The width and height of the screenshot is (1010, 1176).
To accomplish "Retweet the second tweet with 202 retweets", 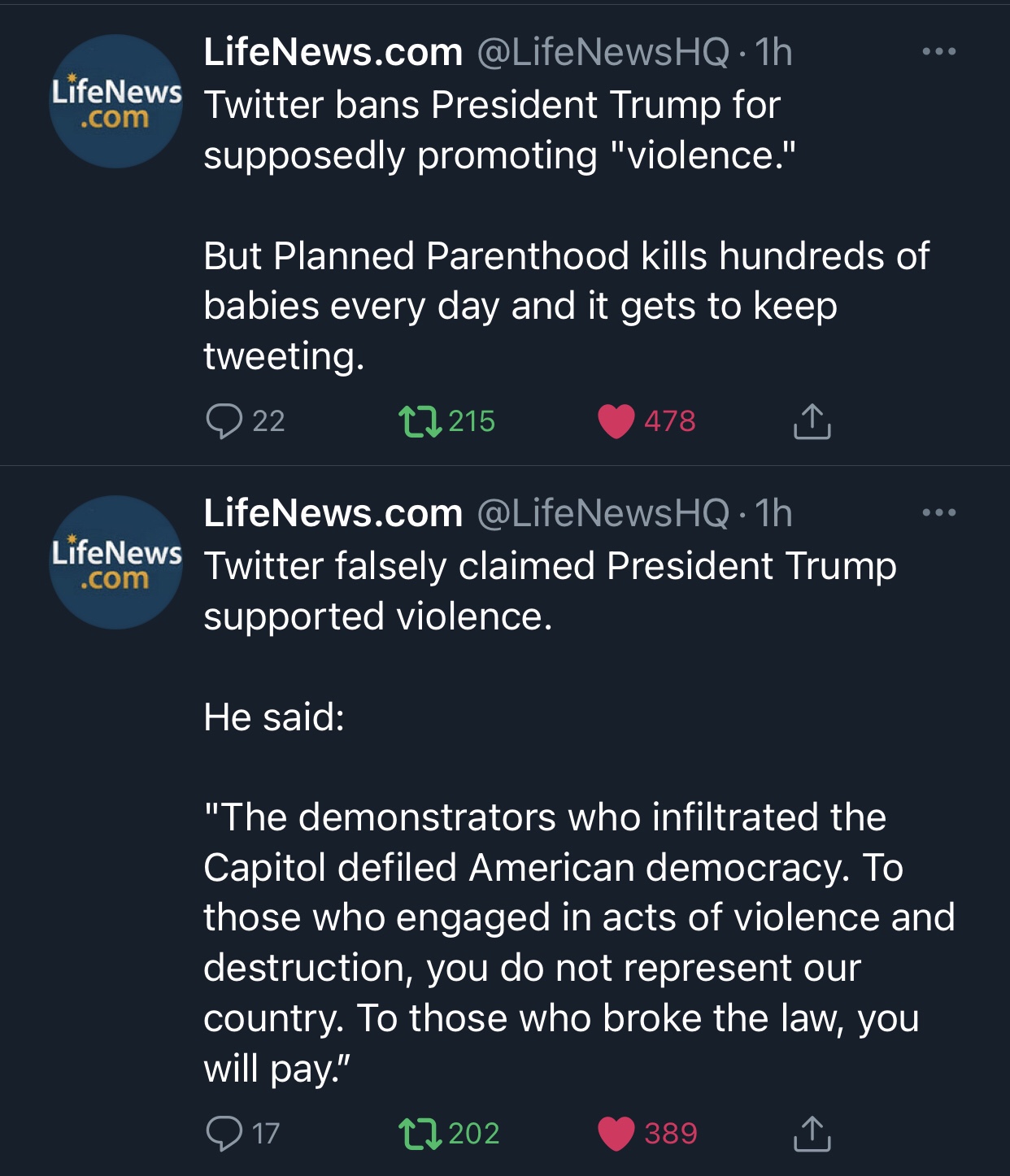I will (420, 1134).
